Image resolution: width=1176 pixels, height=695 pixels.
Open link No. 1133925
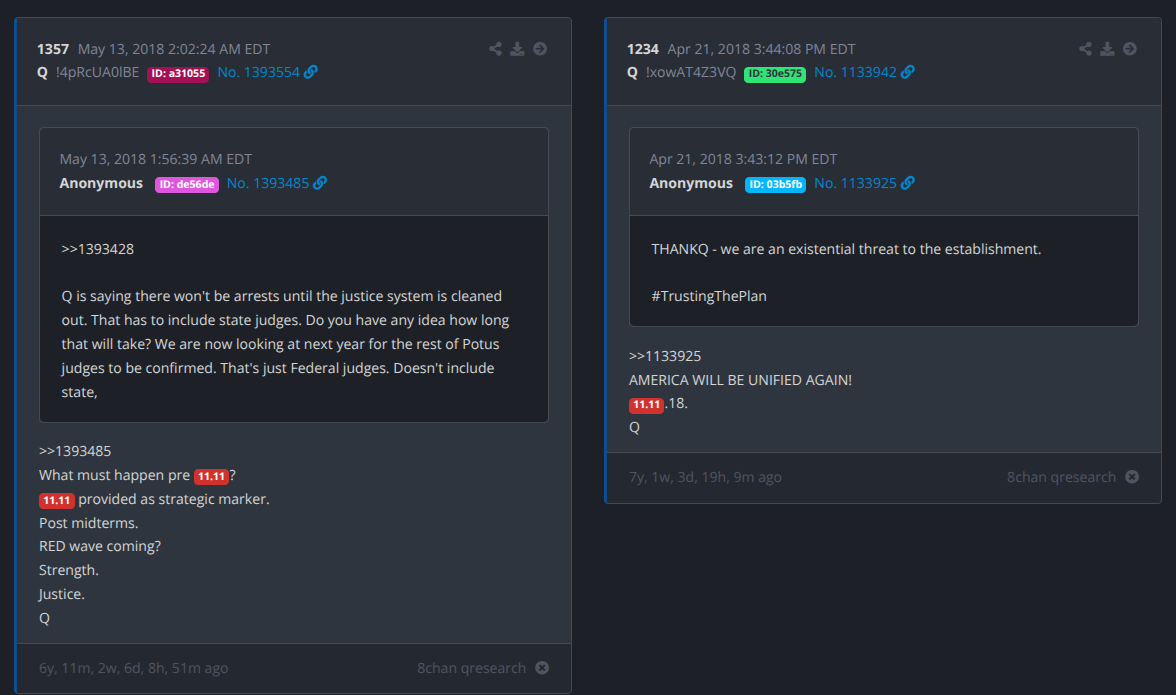click(855, 183)
